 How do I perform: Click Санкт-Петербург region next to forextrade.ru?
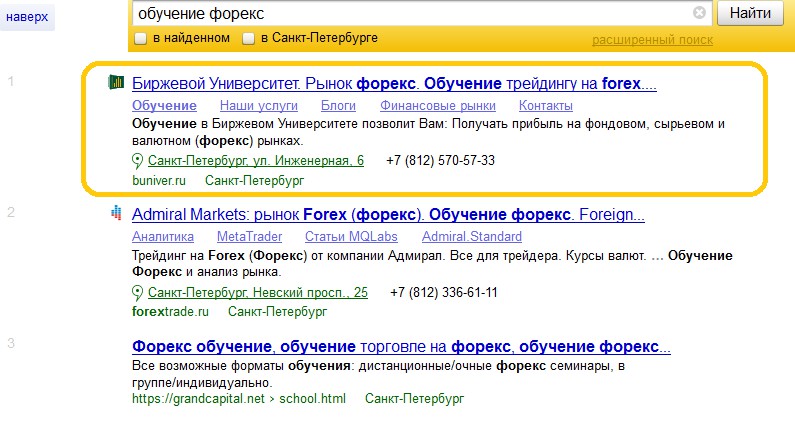coord(277,311)
